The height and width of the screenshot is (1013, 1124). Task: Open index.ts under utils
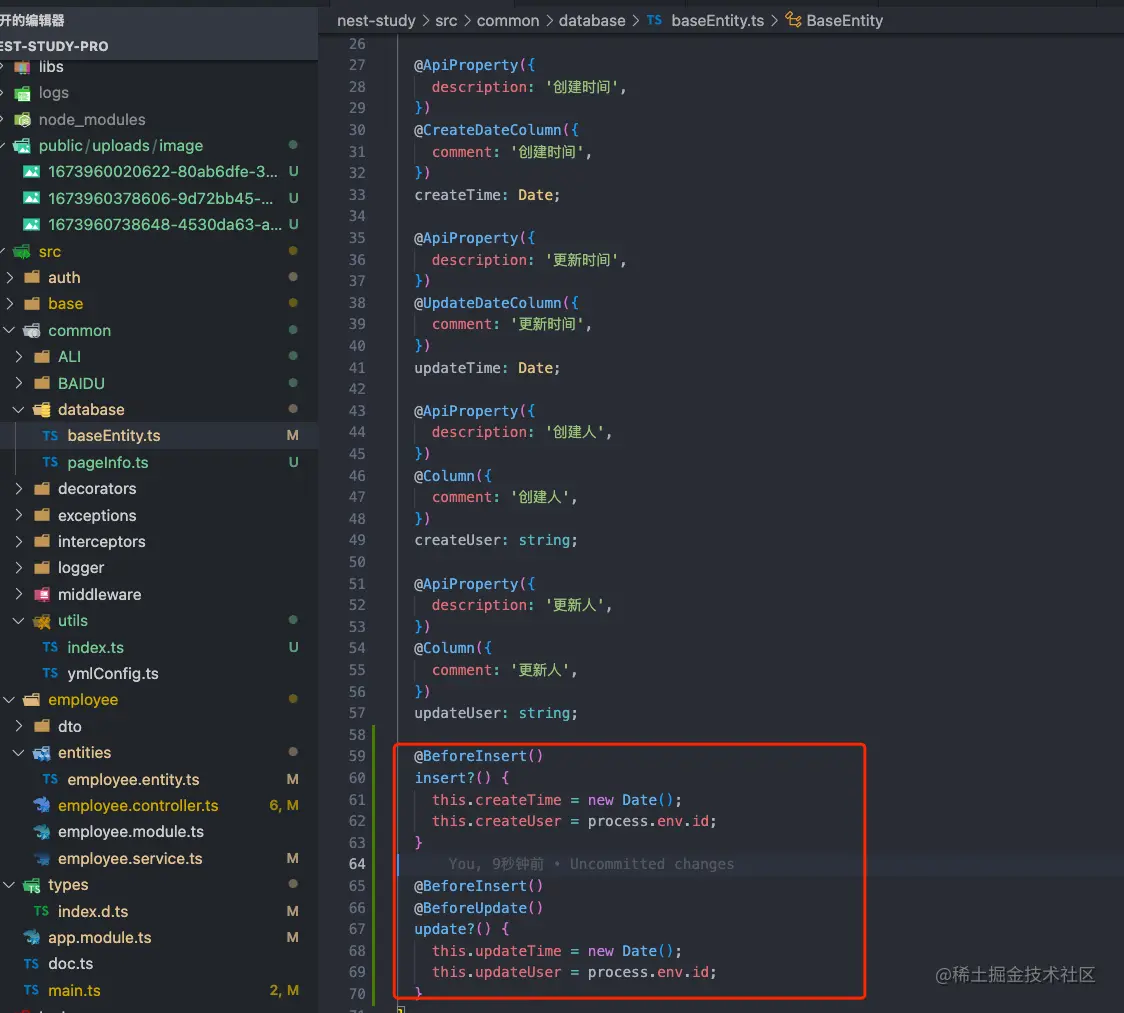(x=95, y=648)
